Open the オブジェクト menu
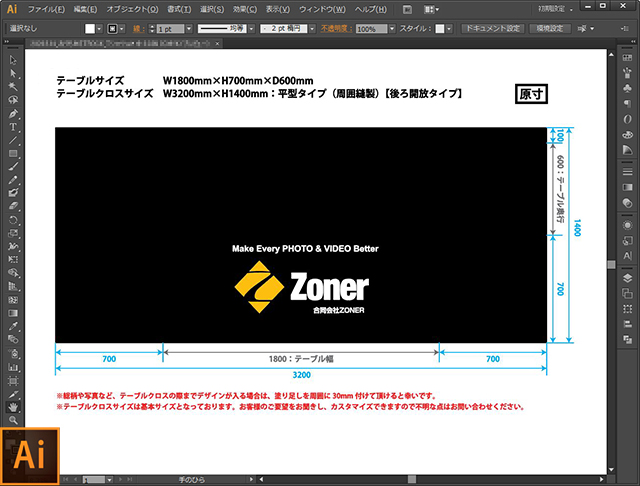Image resolution: width=640 pixels, height=486 pixels. pyautogui.click(x=132, y=9)
